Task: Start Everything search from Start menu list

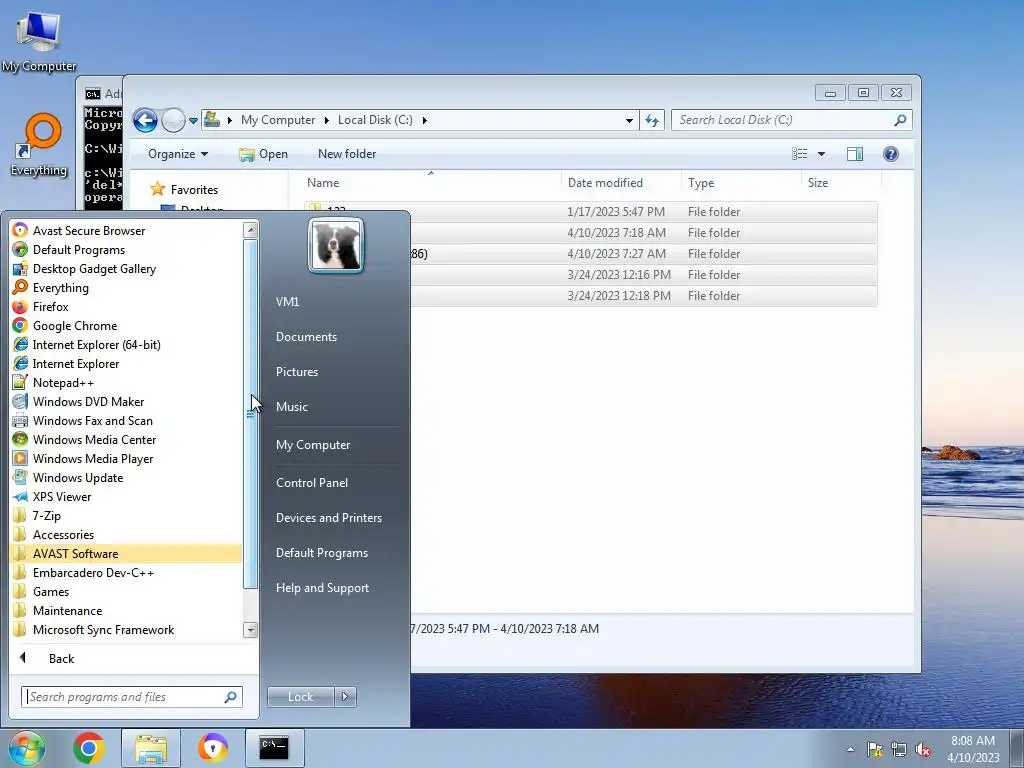Action: [x=50, y=287]
